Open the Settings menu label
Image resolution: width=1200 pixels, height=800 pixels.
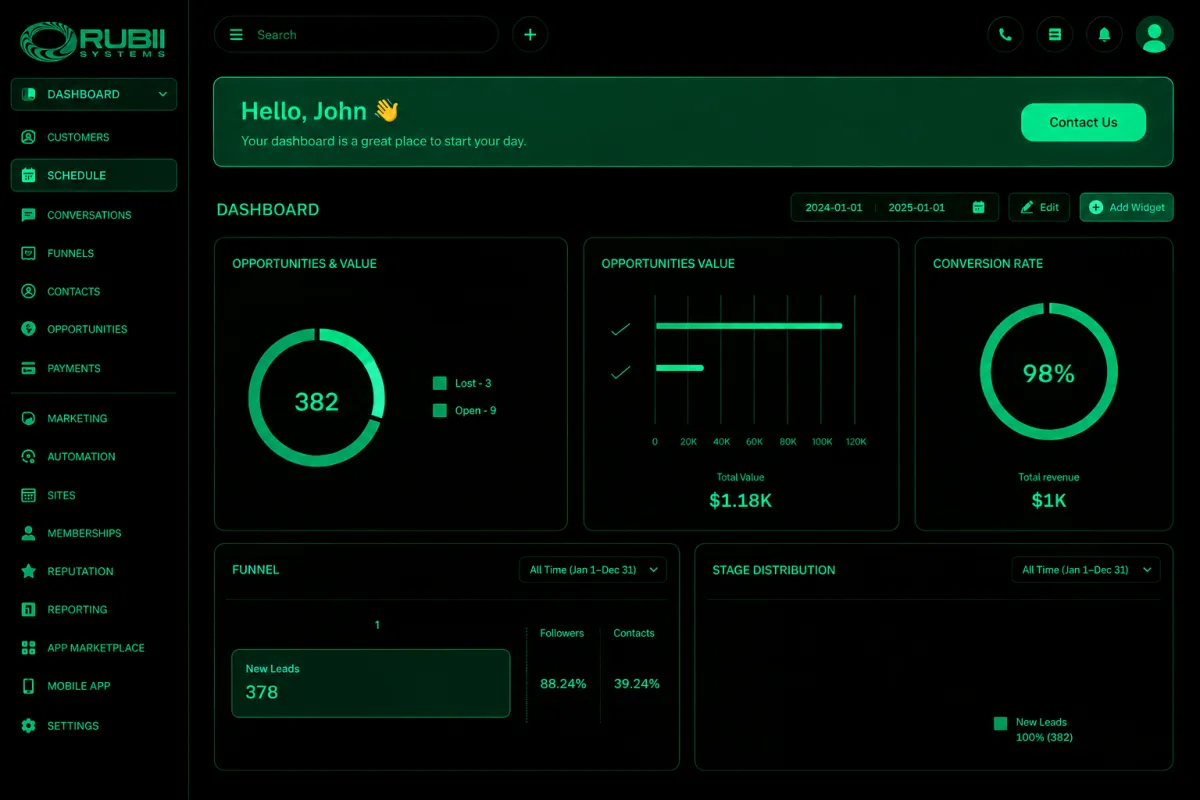click(73, 726)
